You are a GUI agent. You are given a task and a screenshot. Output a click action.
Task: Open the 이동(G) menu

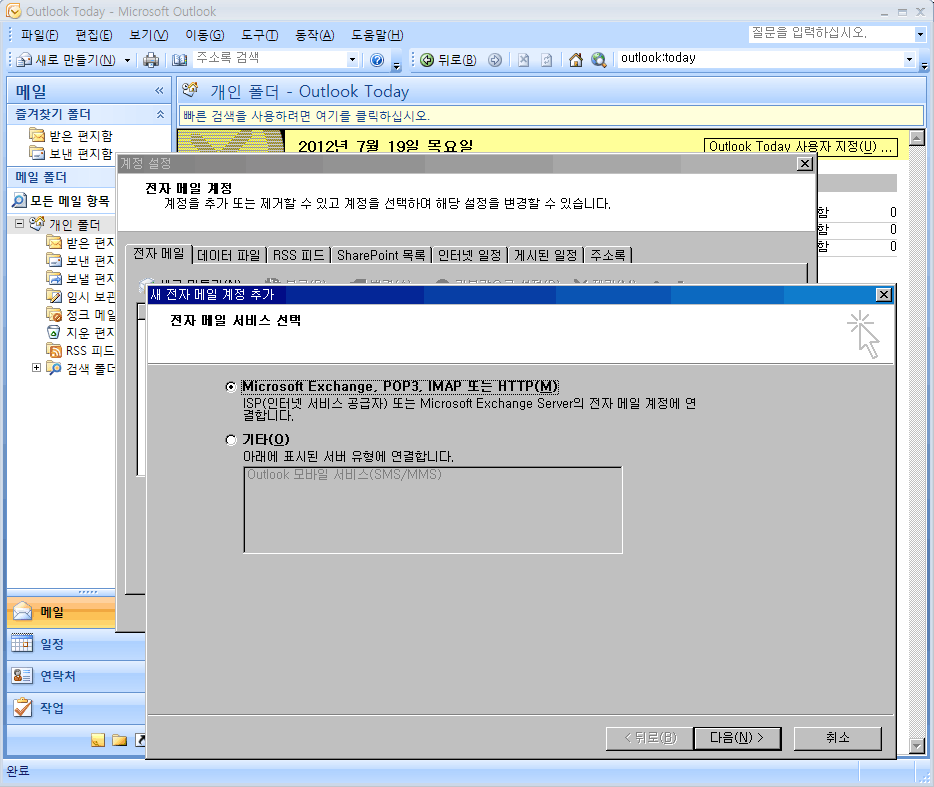click(205, 35)
